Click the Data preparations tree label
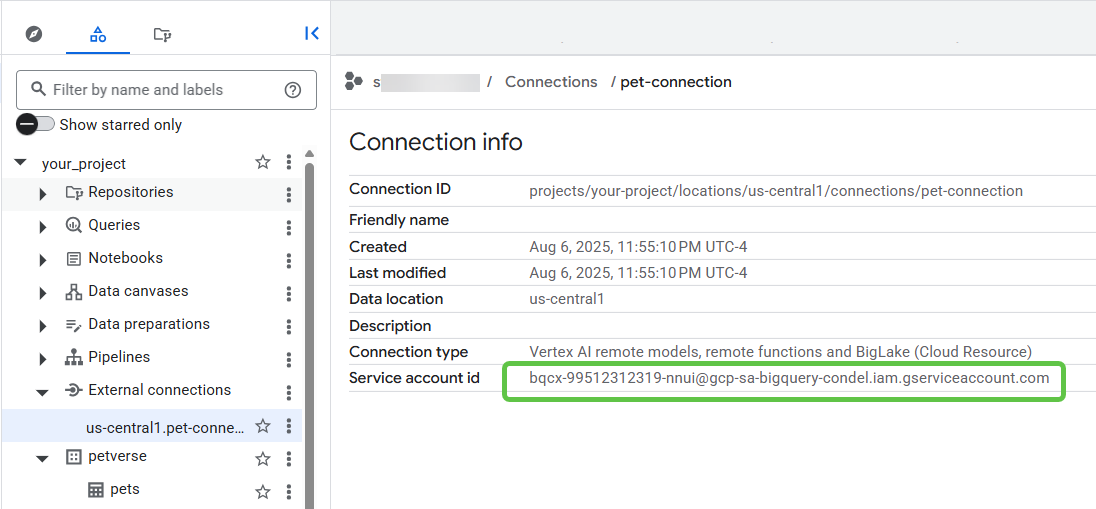Screen dimensions: 1096x509 (149, 324)
